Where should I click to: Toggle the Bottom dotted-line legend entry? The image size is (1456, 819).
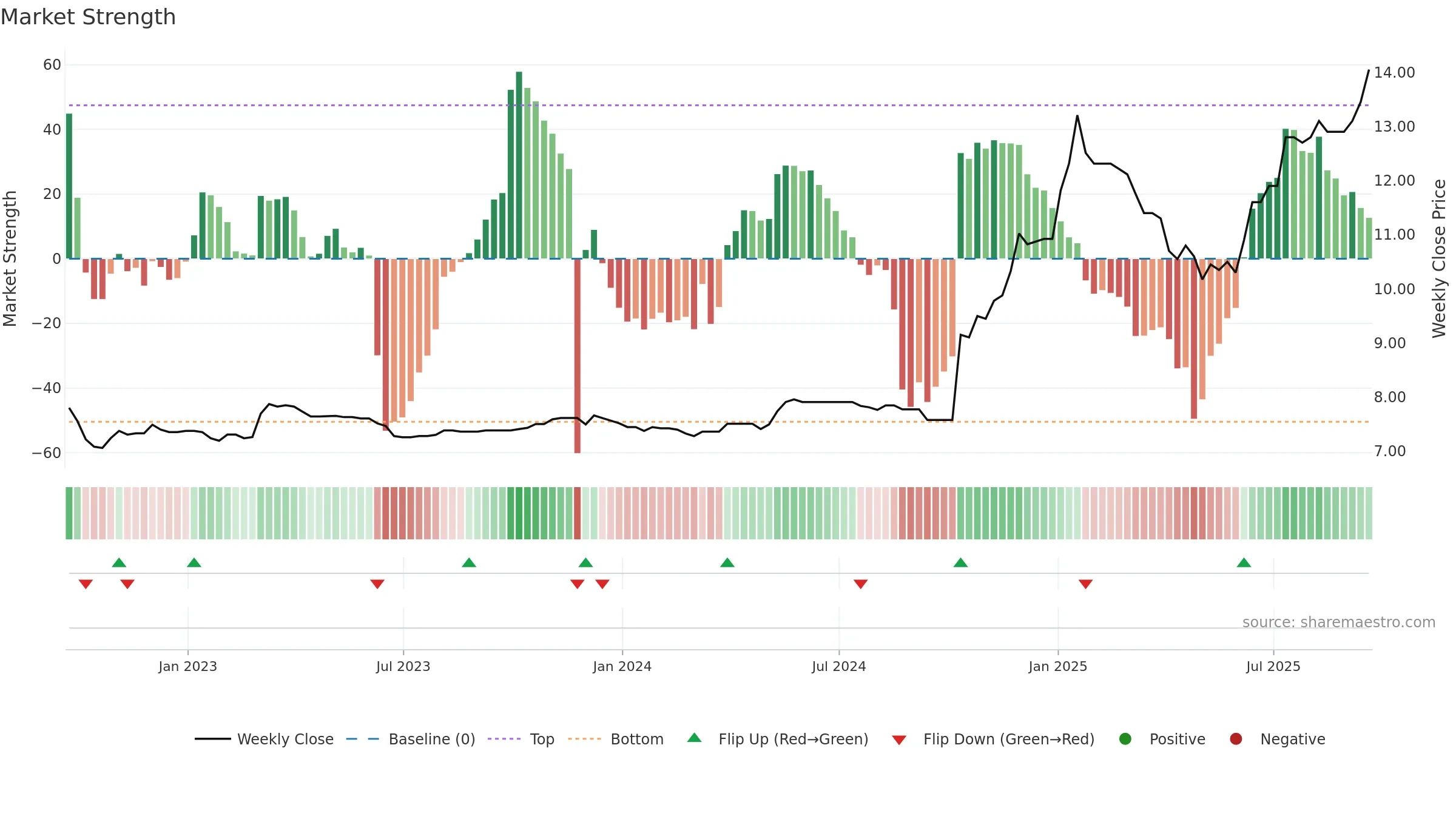coord(615,739)
